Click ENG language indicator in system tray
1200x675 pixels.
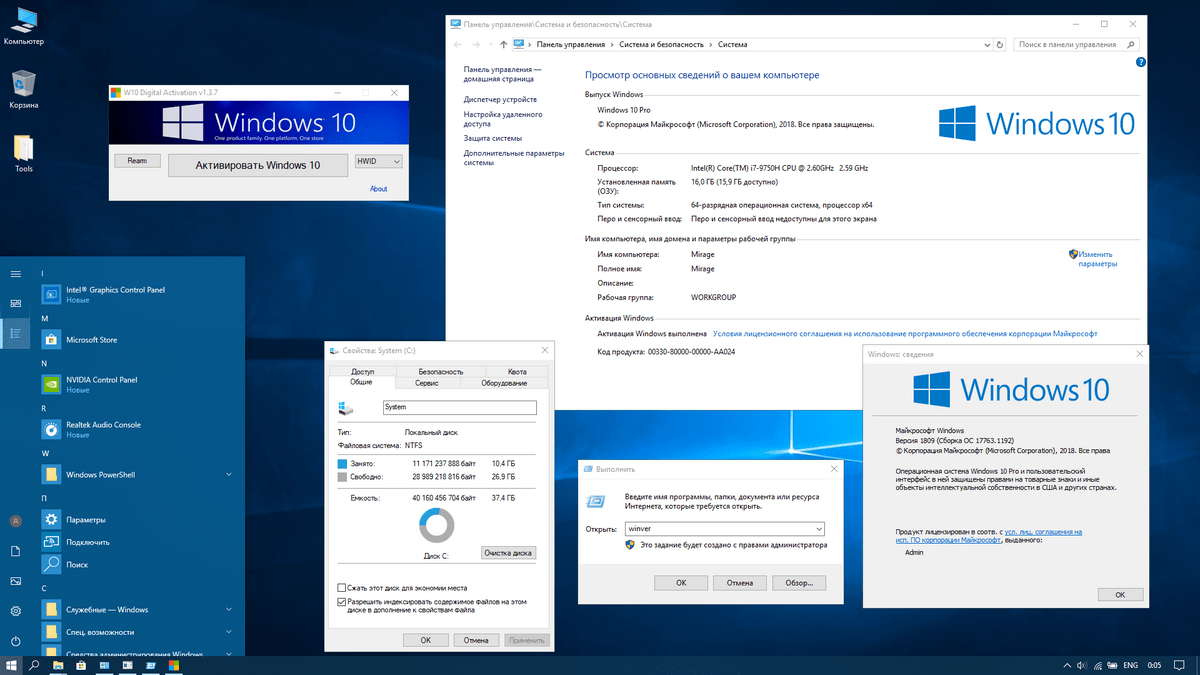point(1131,665)
